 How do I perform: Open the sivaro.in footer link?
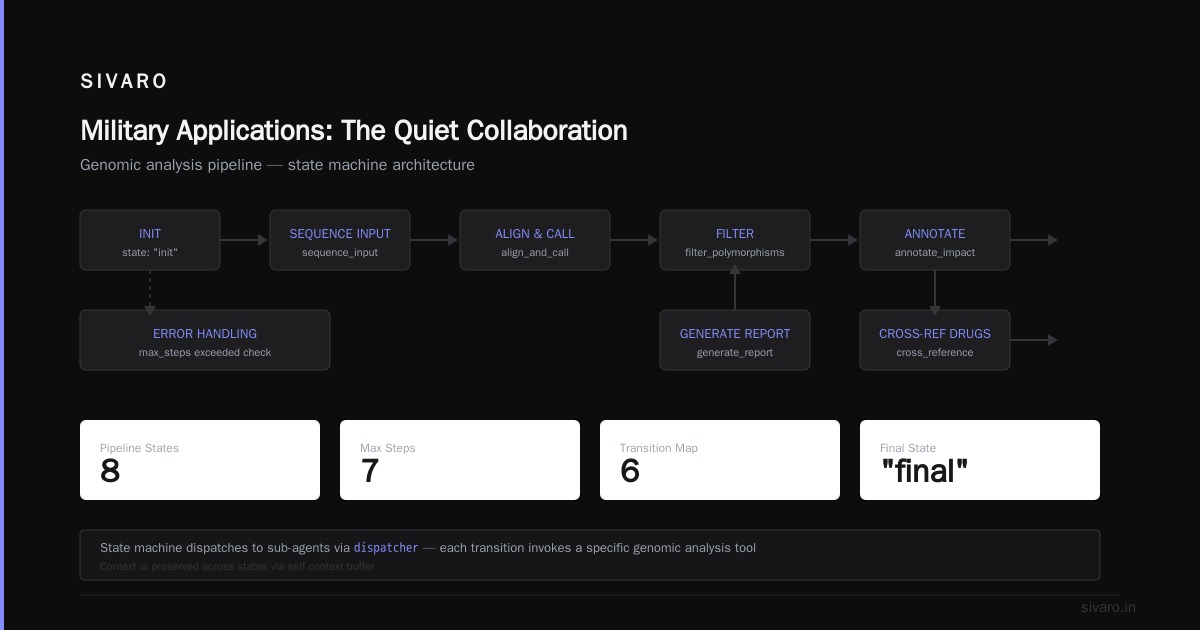[x=1108, y=607]
